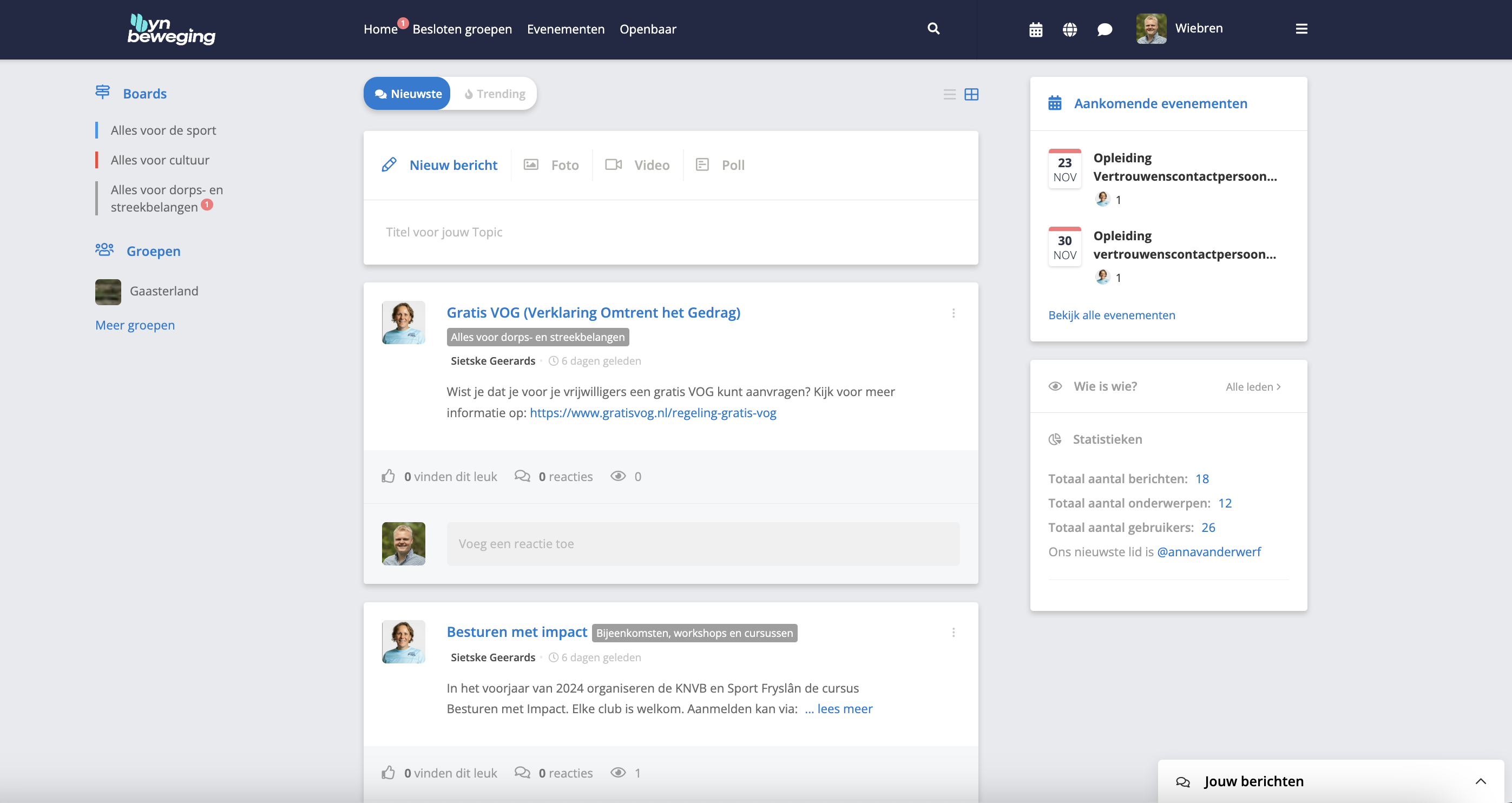Screen dimensions: 1512x803
Task: Open the Gratis VOG post title
Action: [x=594, y=312]
